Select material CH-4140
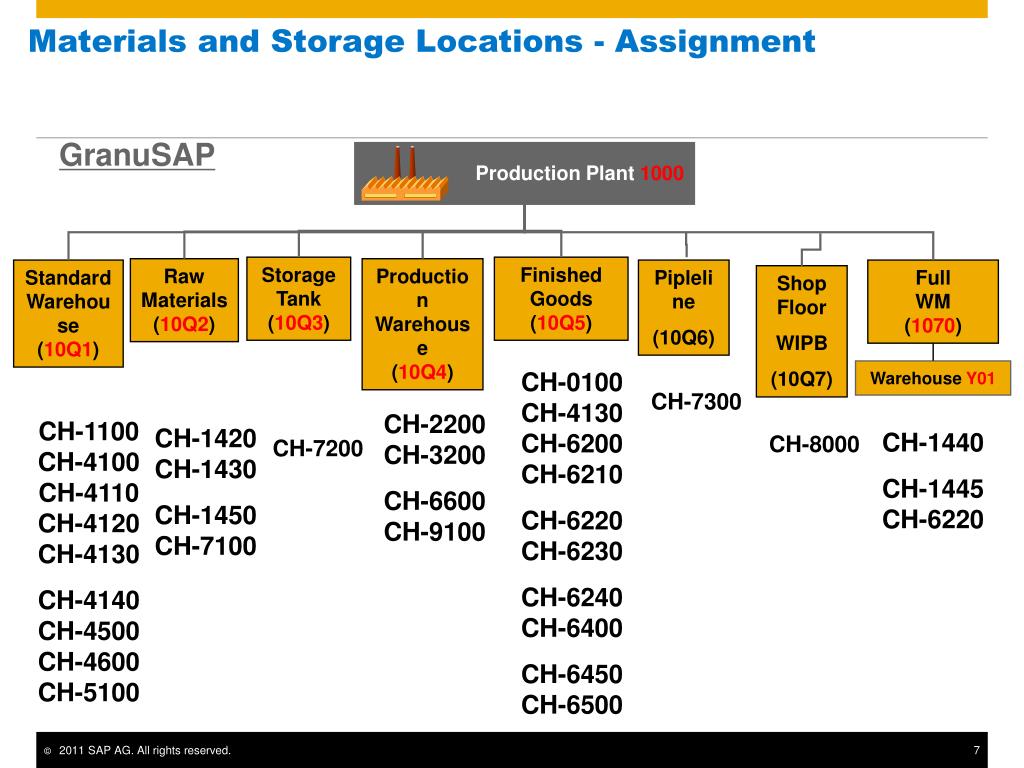The height and width of the screenshot is (768, 1024). (x=89, y=600)
